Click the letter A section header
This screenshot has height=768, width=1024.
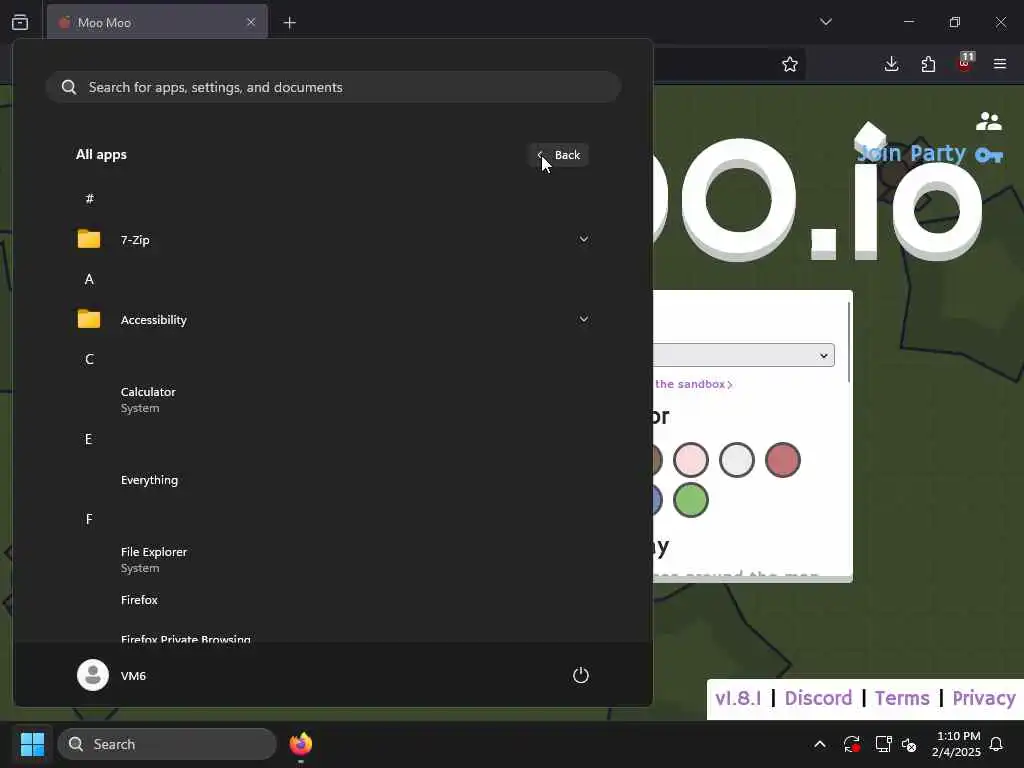89,280
